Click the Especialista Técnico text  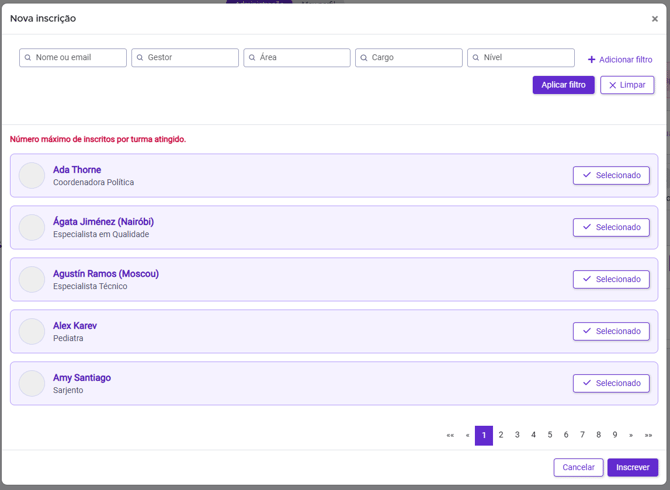pyautogui.click(x=90, y=286)
